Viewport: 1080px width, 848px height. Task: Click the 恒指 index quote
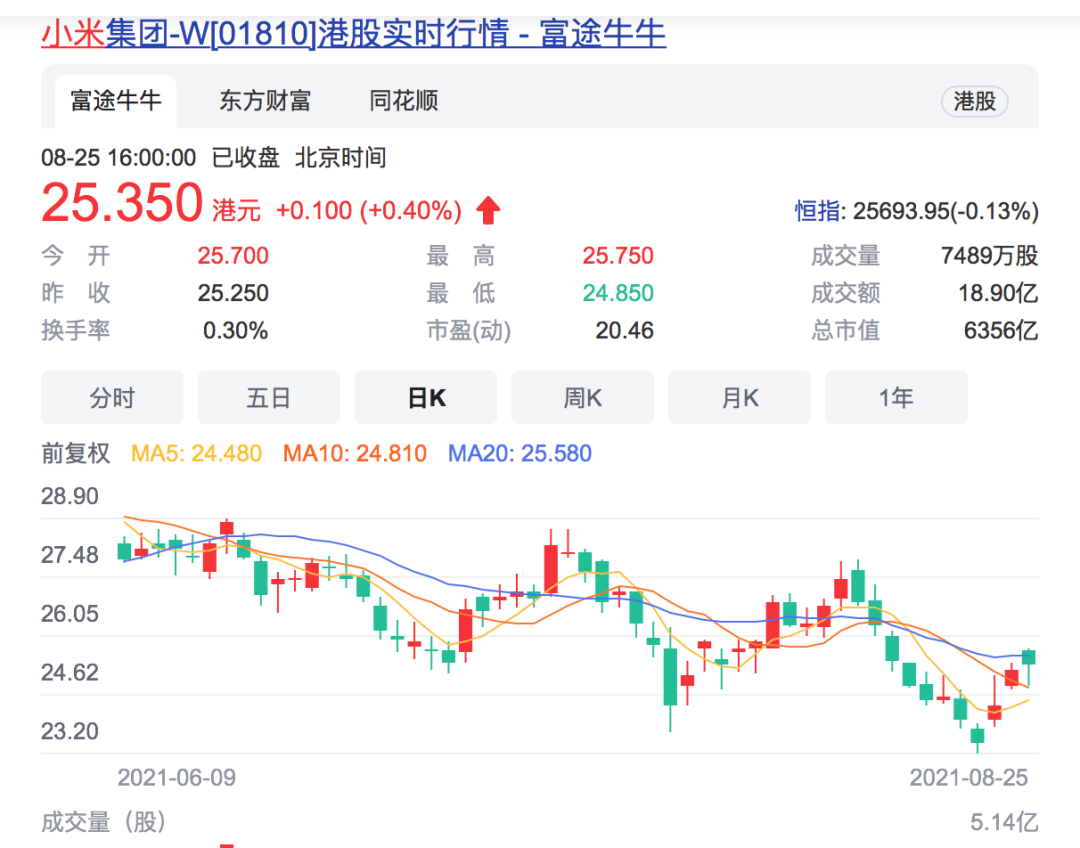click(916, 212)
